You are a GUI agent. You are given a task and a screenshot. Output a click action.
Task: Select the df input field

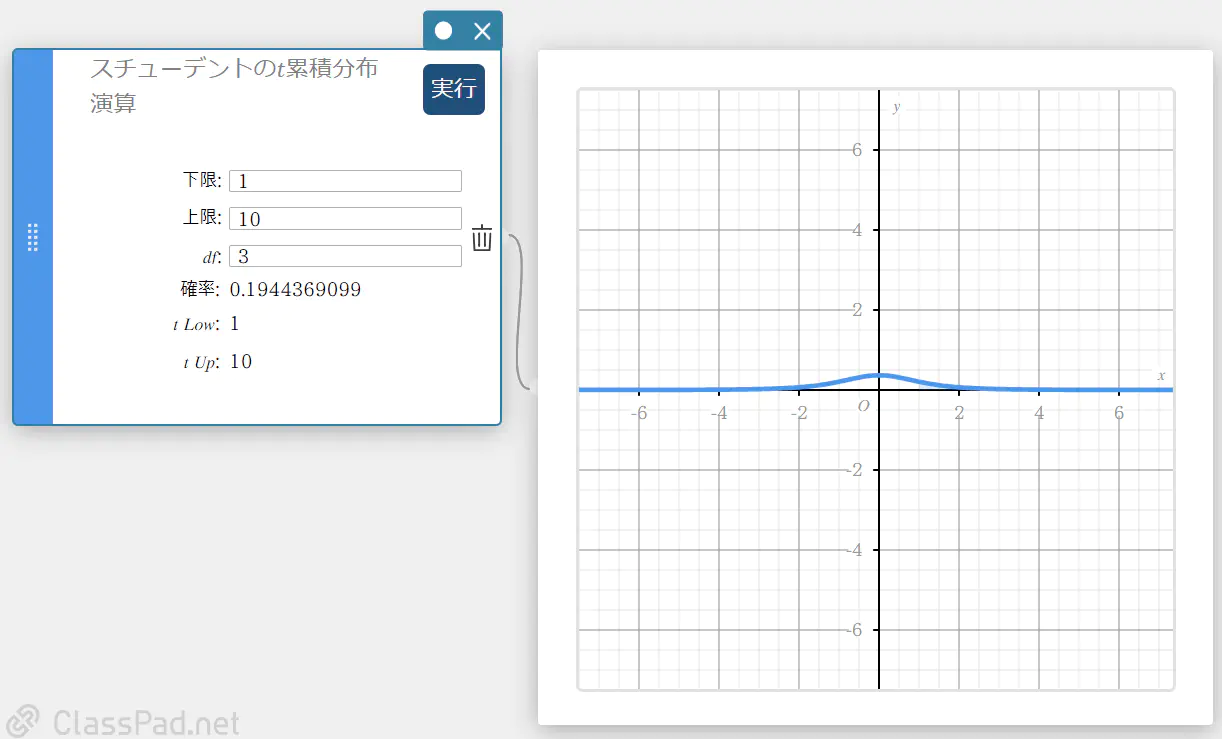(345, 257)
